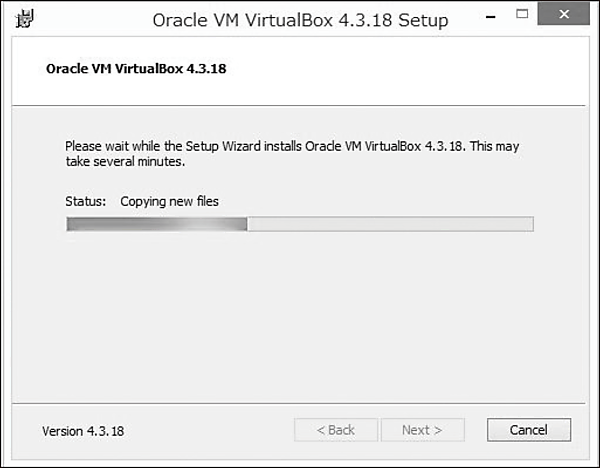
Task: Click empty space between version label and Back
Action: tap(210, 431)
